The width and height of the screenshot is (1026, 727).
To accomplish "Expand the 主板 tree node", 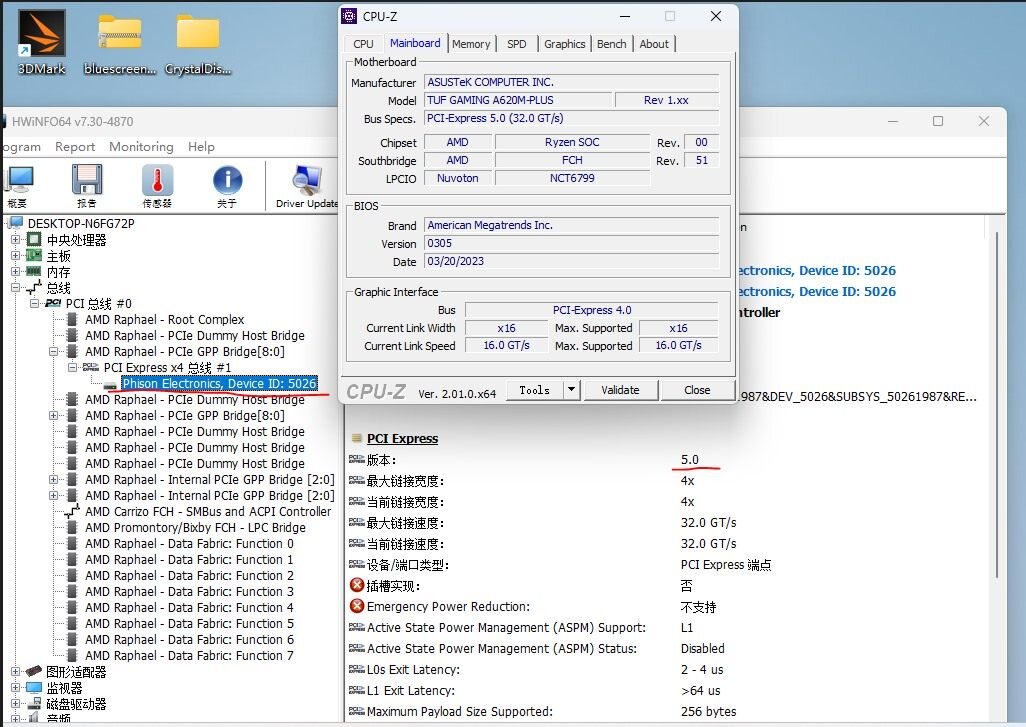I will tap(16, 255).
